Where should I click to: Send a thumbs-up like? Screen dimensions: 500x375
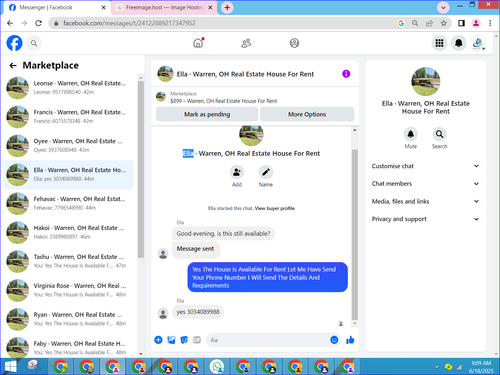[350, 340]
